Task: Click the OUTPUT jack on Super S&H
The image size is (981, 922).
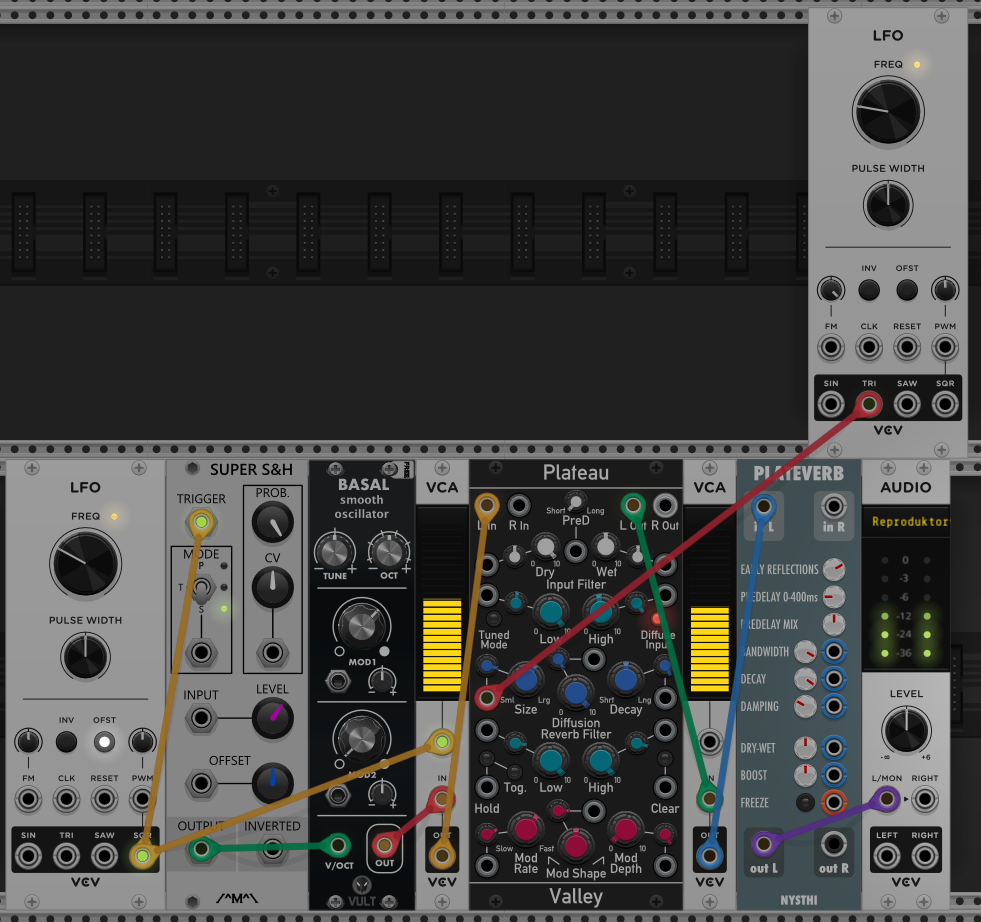Action: tap(201, 849)
